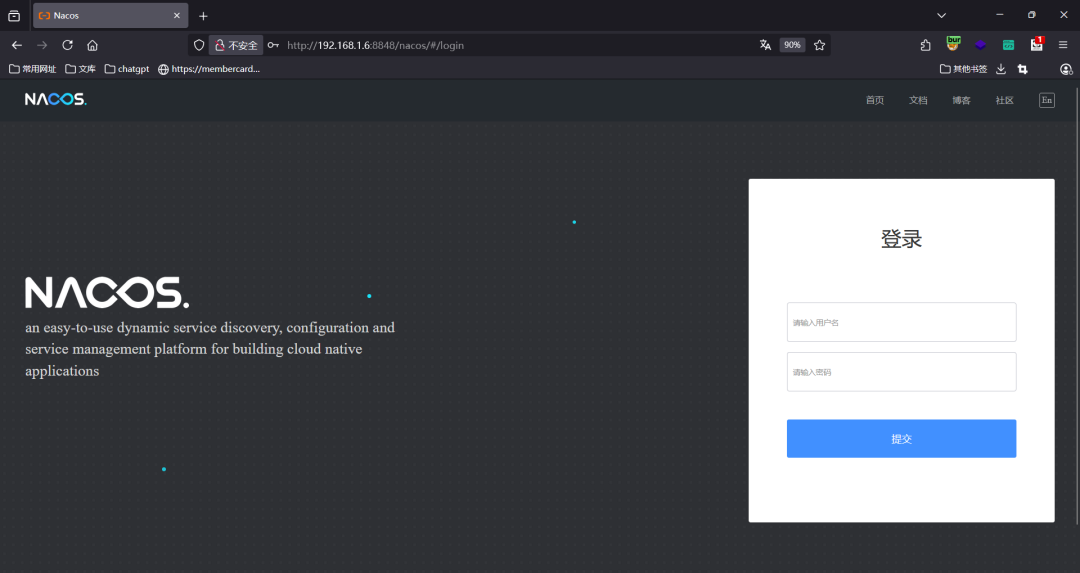Click the forward navigation arrow
The height and width of the screenshot is (573, 1080).
(42, 45)
